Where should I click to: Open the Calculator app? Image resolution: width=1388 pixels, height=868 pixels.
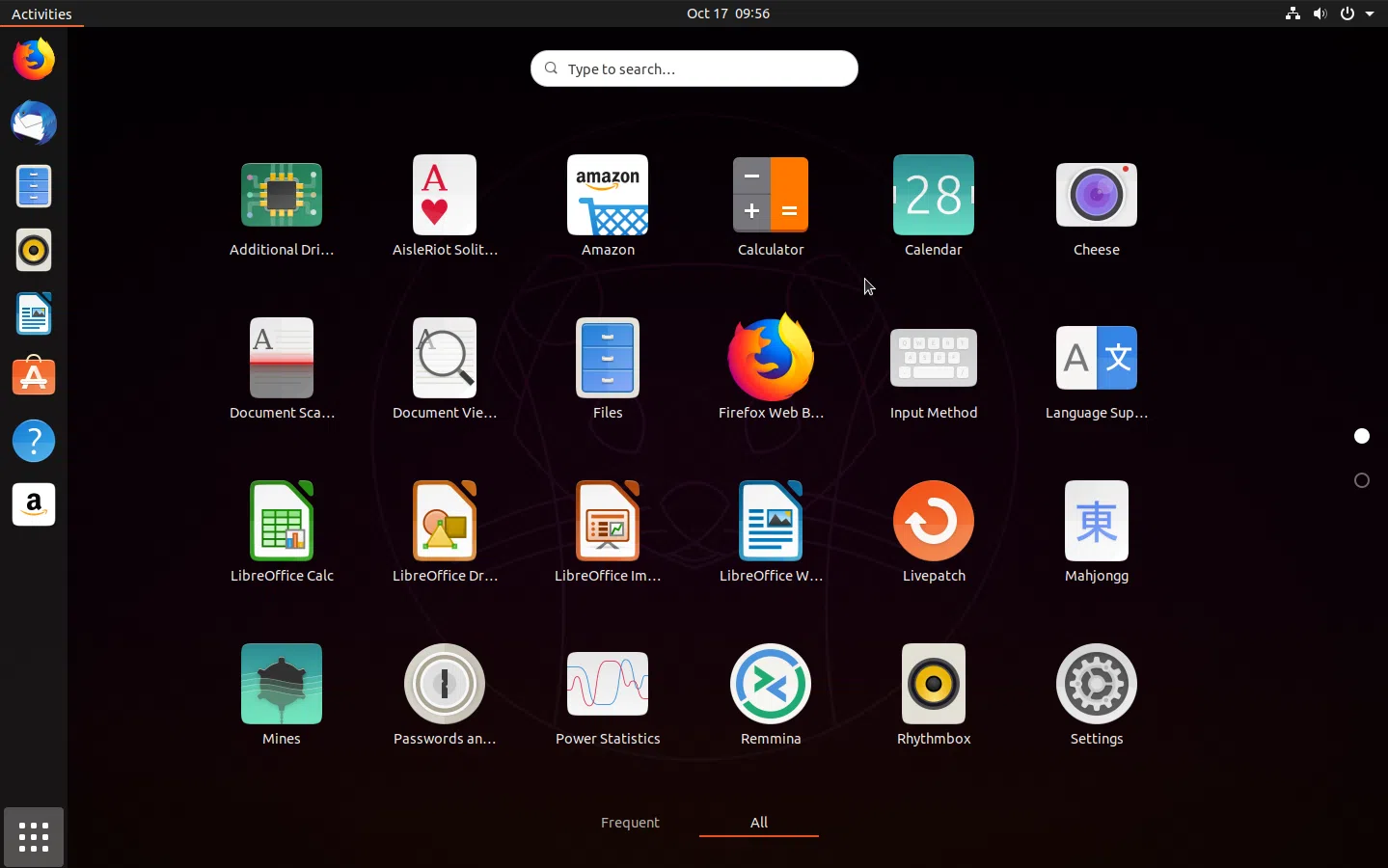click(770, 195)
